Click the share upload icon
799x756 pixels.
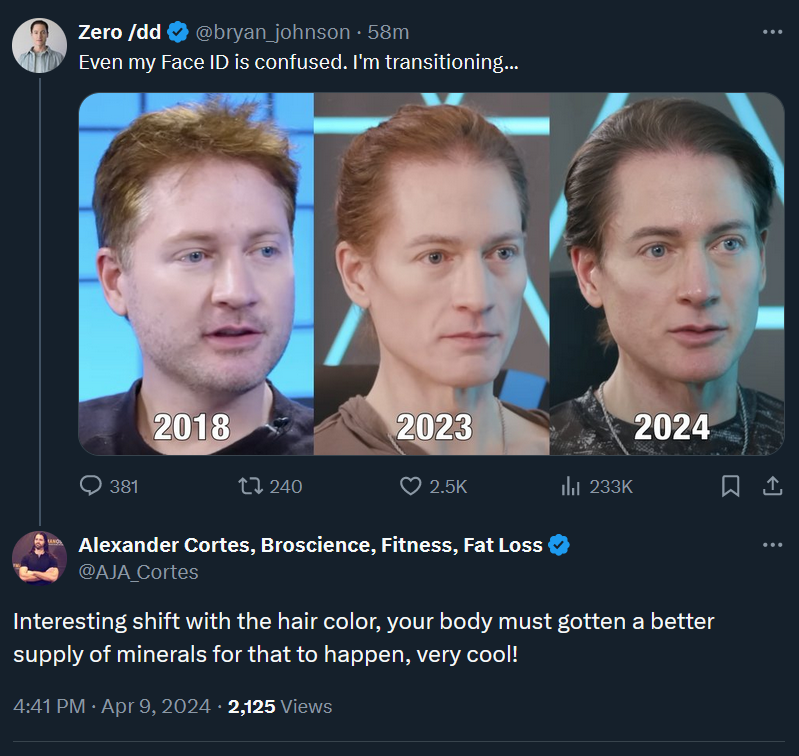772,486
